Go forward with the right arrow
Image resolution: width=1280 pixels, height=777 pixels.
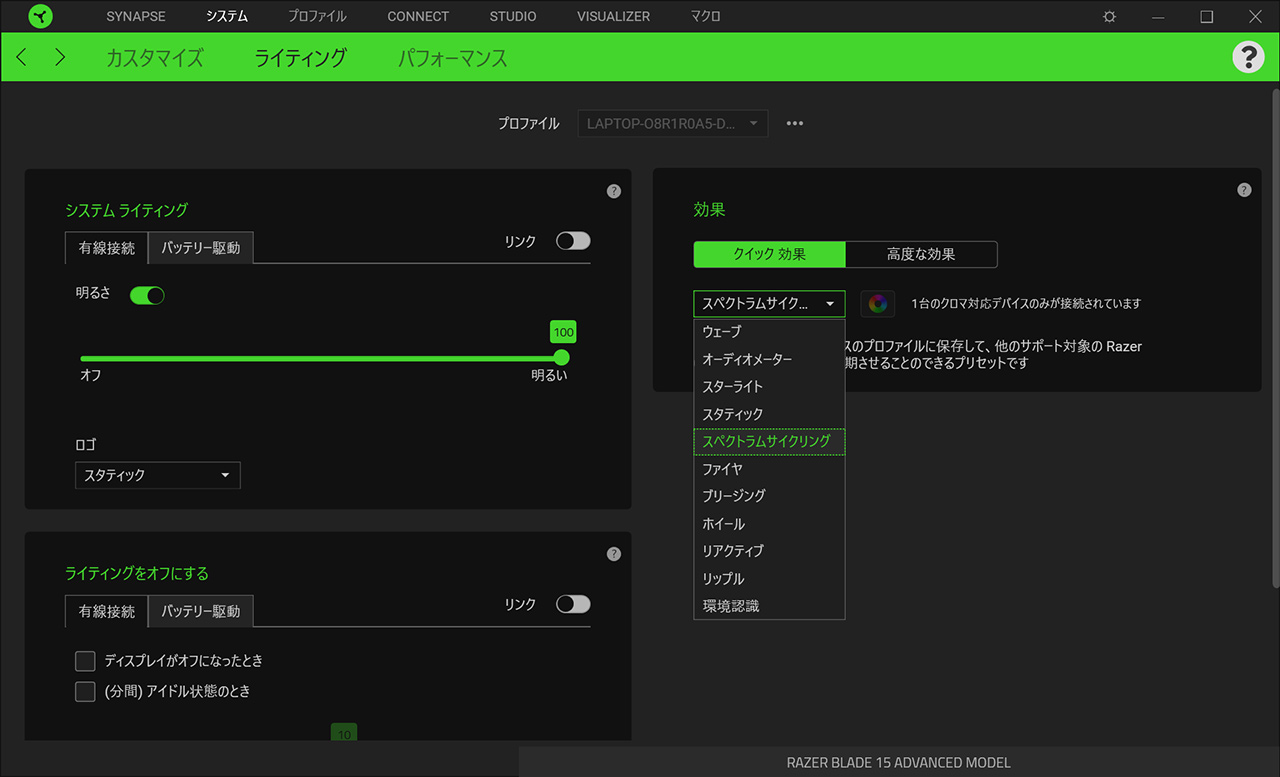pos(60,57)
